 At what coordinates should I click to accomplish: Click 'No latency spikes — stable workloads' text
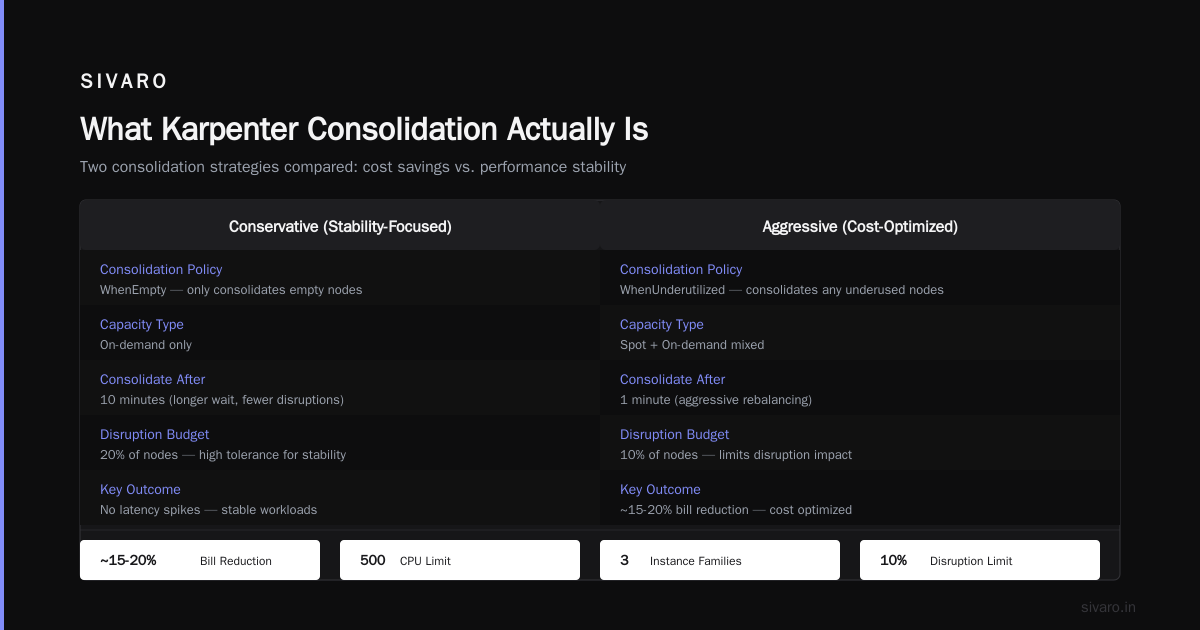coord(208,510)
